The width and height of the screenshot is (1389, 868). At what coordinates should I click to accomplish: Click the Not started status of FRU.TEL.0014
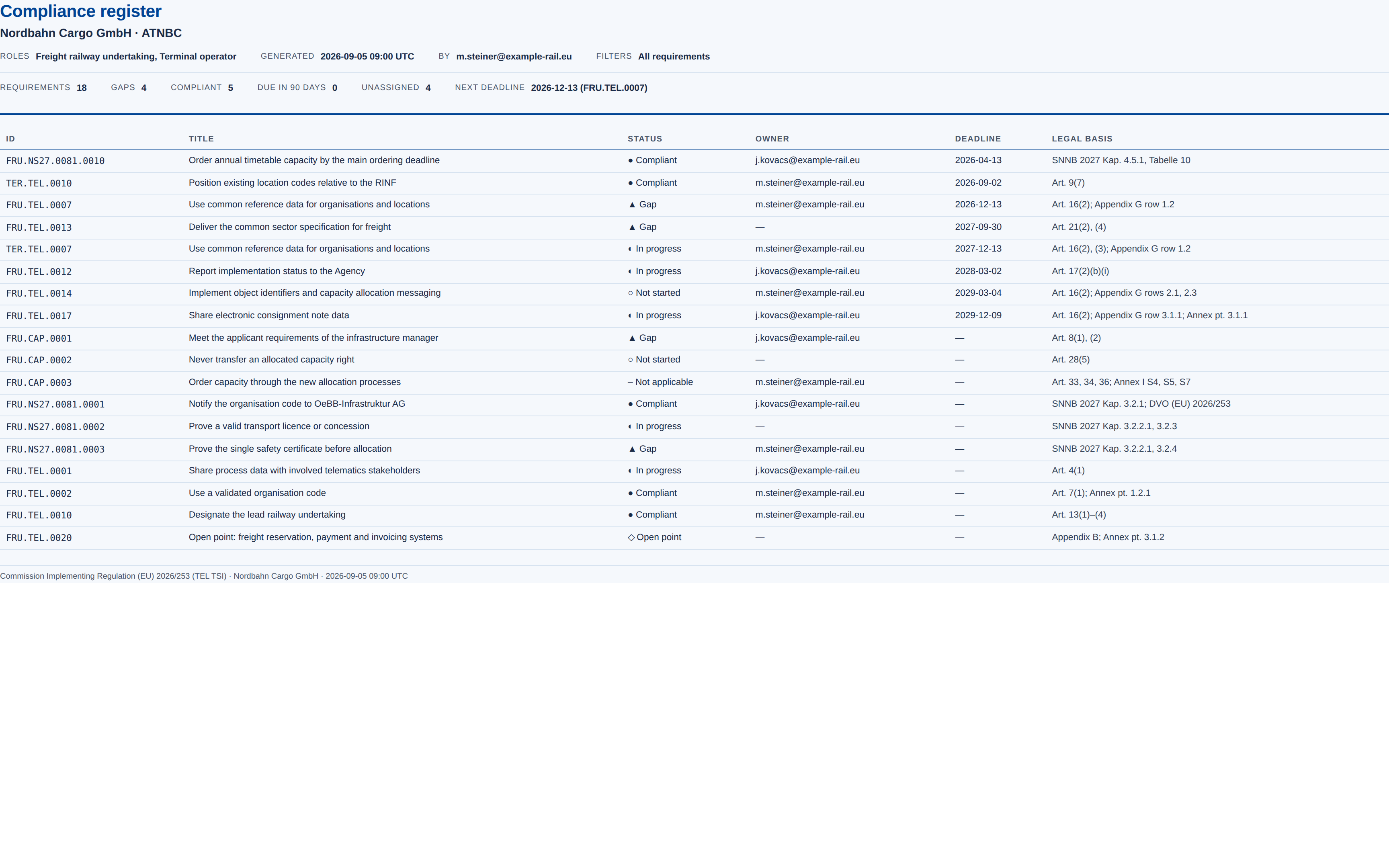pyautogui.click(x=654, y=293)
